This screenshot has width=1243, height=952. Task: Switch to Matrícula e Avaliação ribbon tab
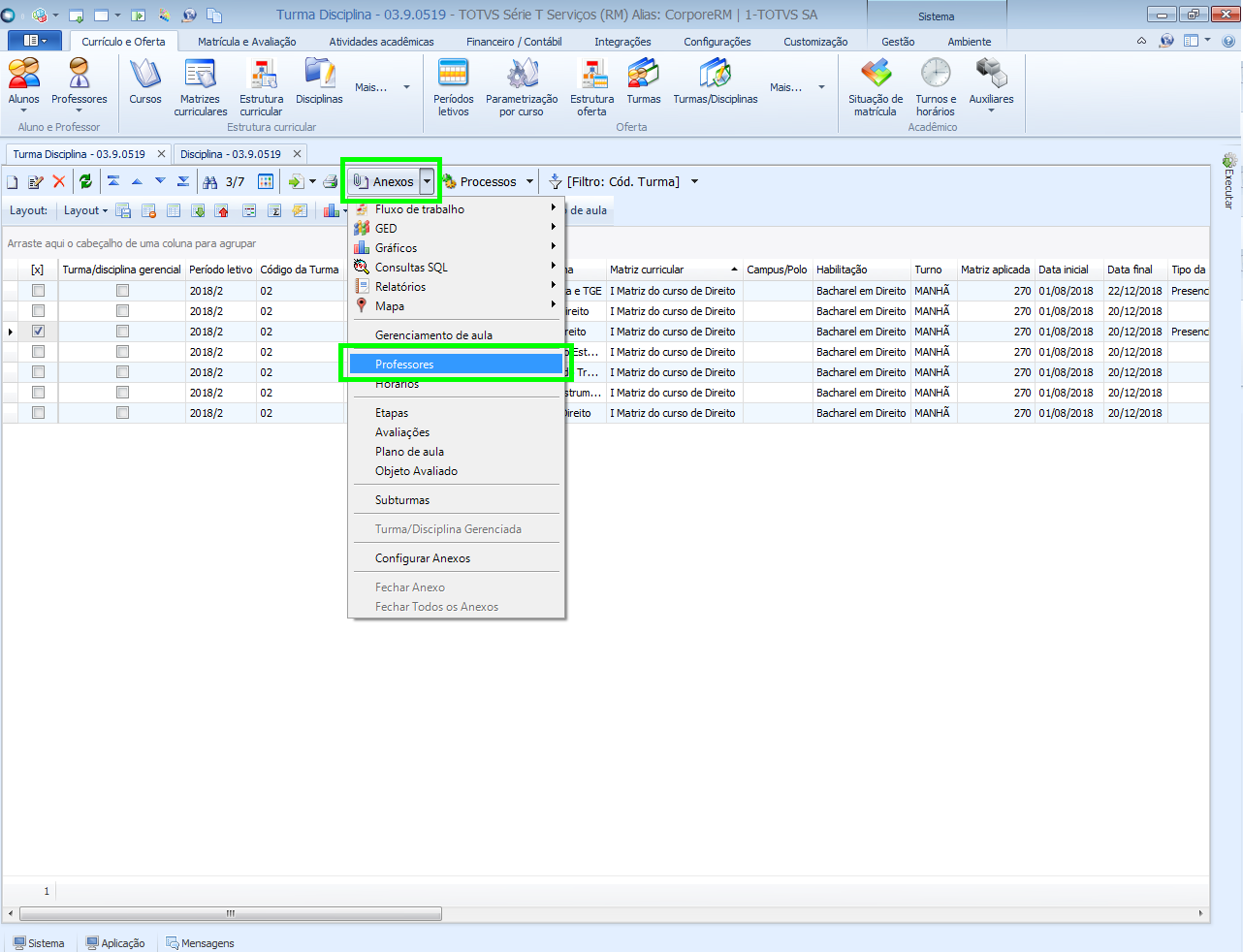tap(247, 42)
